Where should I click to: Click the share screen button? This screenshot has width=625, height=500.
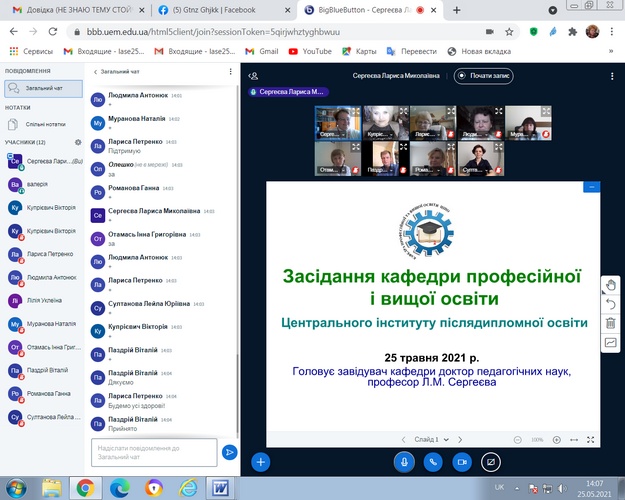point(490,462)
